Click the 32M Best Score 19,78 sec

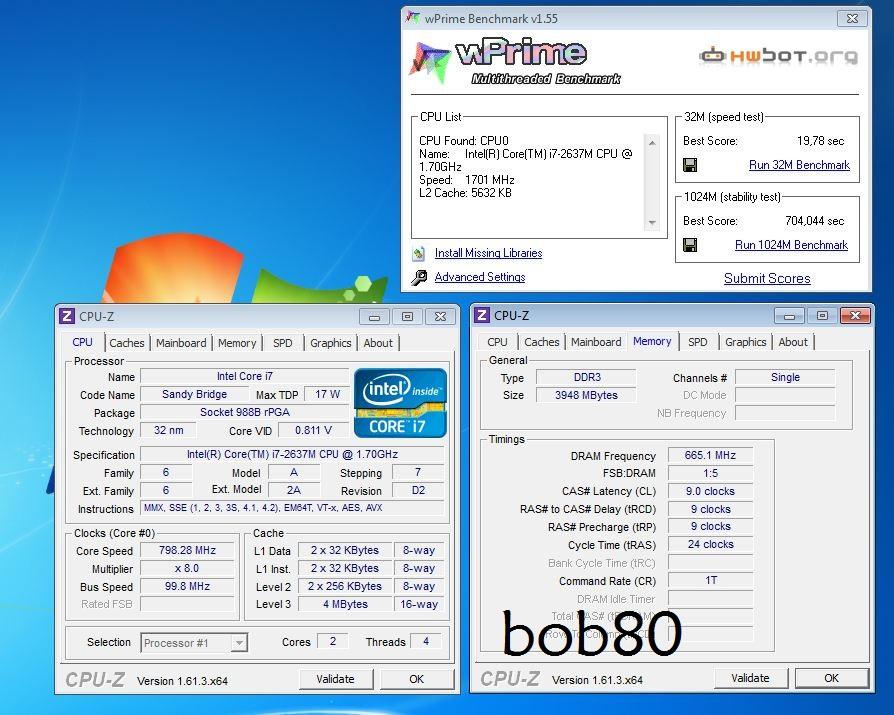coord(820,141)
